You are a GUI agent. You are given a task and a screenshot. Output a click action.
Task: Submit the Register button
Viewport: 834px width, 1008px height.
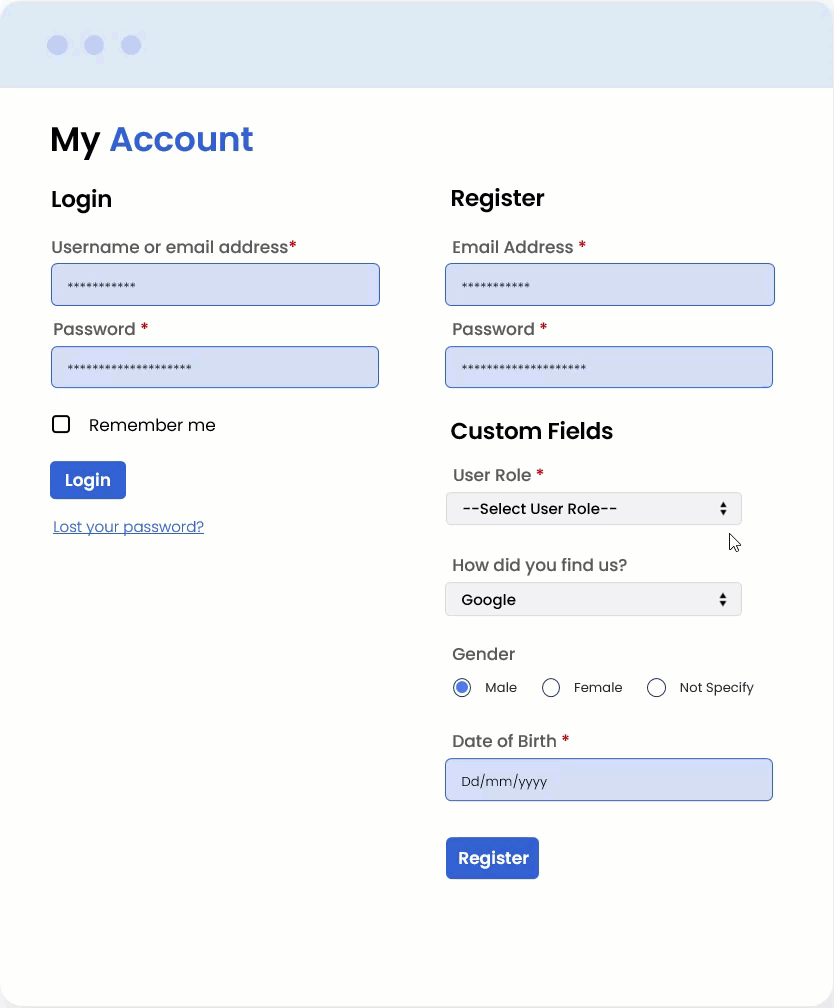492,858
